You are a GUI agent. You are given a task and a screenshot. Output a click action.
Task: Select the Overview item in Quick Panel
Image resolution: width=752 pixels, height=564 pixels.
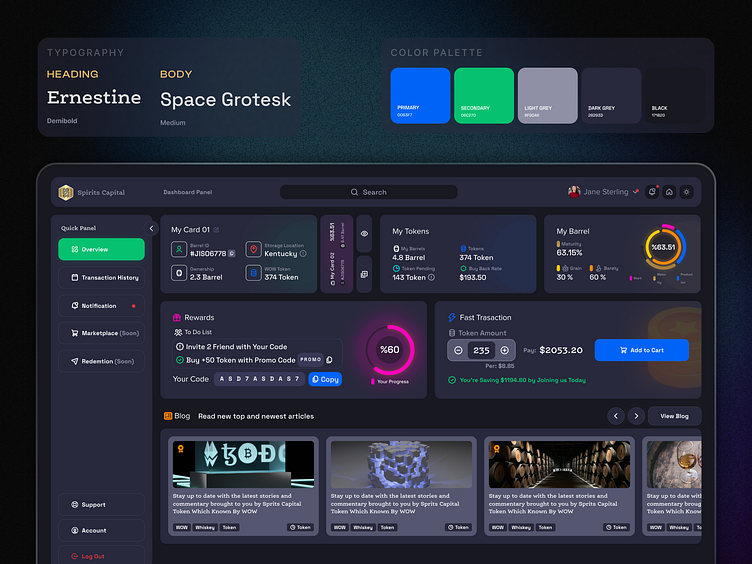tap(101, 250)
